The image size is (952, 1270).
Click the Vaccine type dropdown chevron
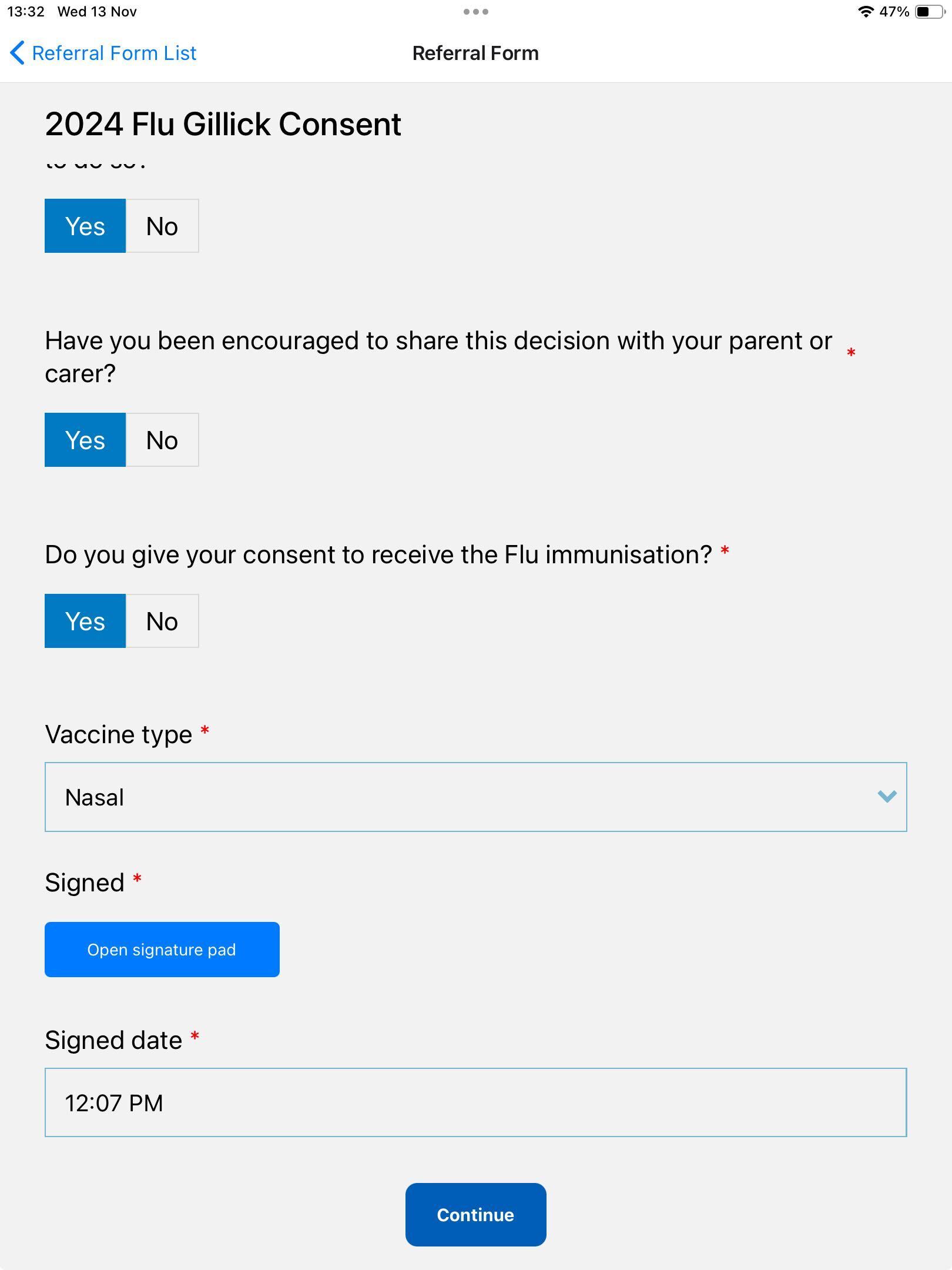[x=886, y=797]
